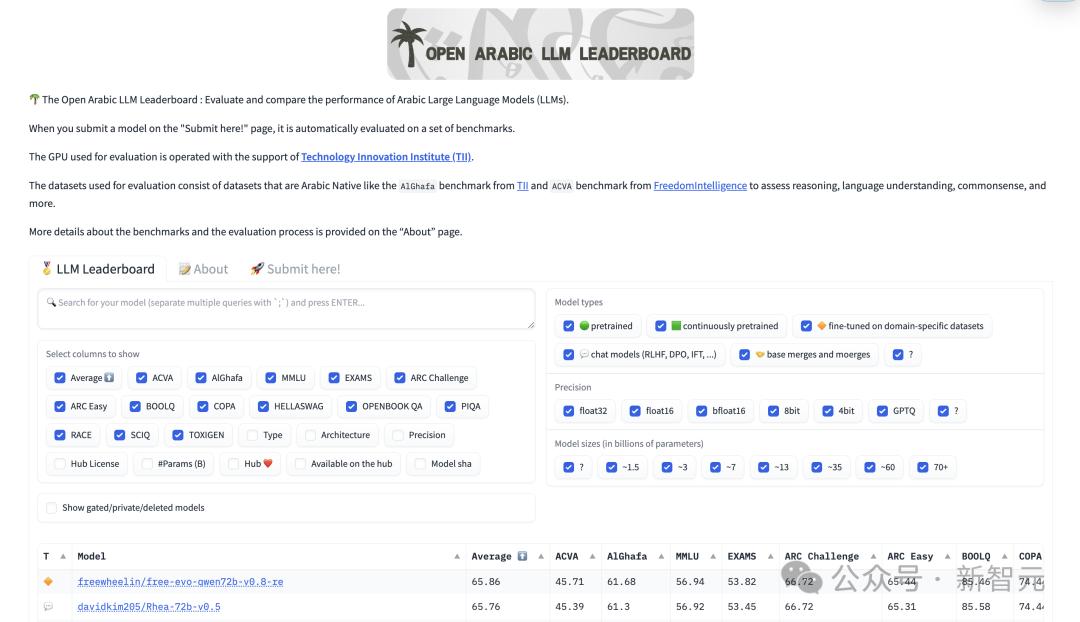1080x622 pixels.
Task: Switch to the About tab
Action: (x=203, y=269)
